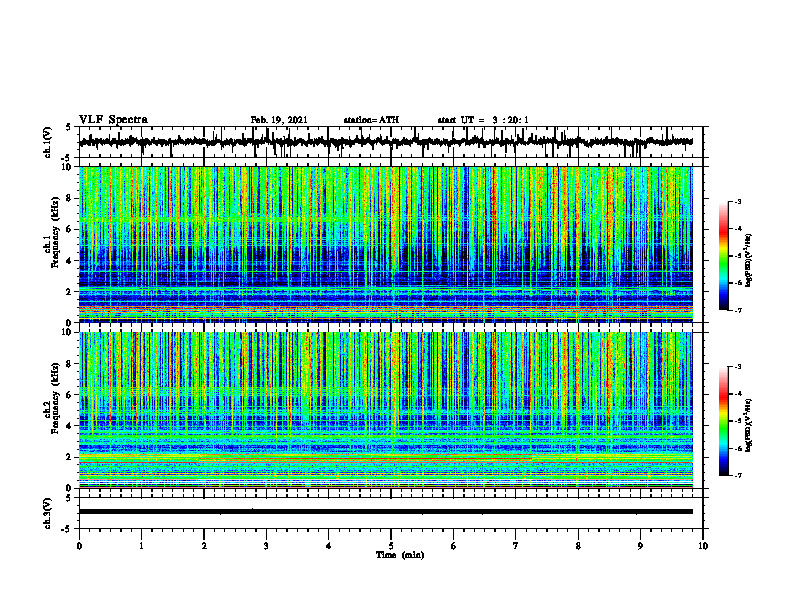Click time axis tick label "8"
Viewport: 792px width, 612px height.
click(x=578, y=546)
